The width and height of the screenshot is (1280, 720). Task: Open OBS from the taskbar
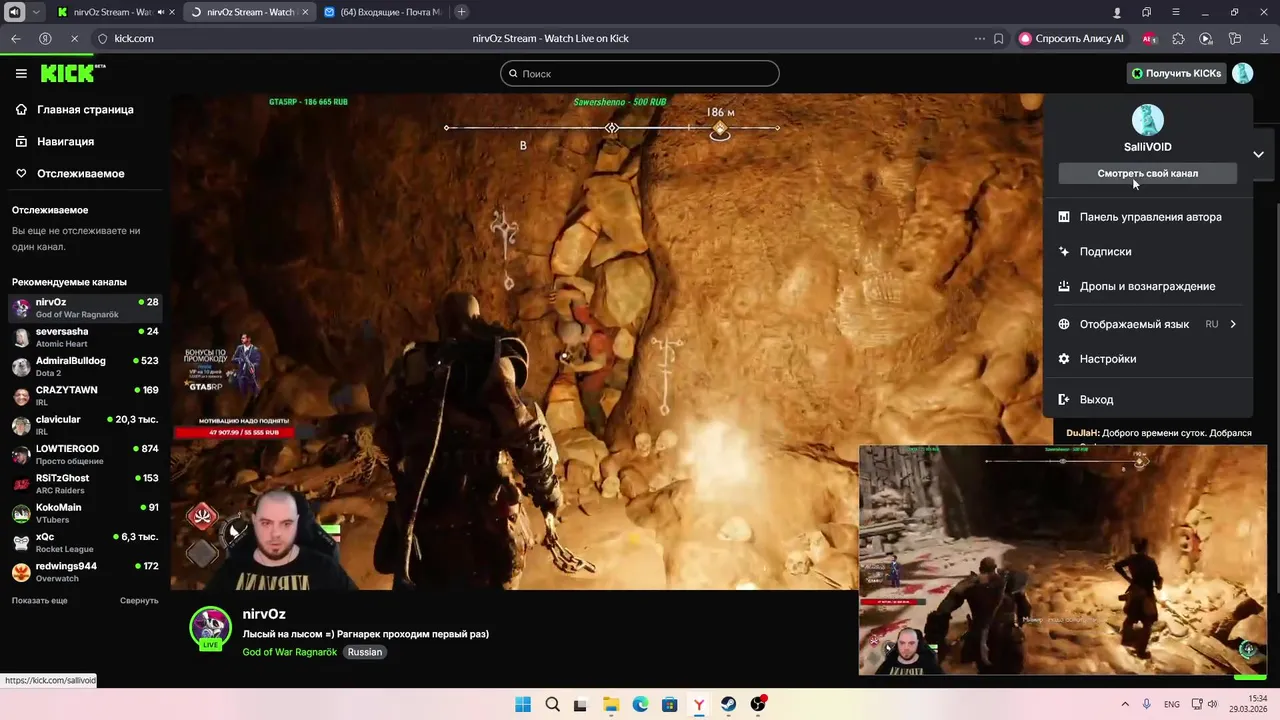pyautogui.click(x=758, y=704)
